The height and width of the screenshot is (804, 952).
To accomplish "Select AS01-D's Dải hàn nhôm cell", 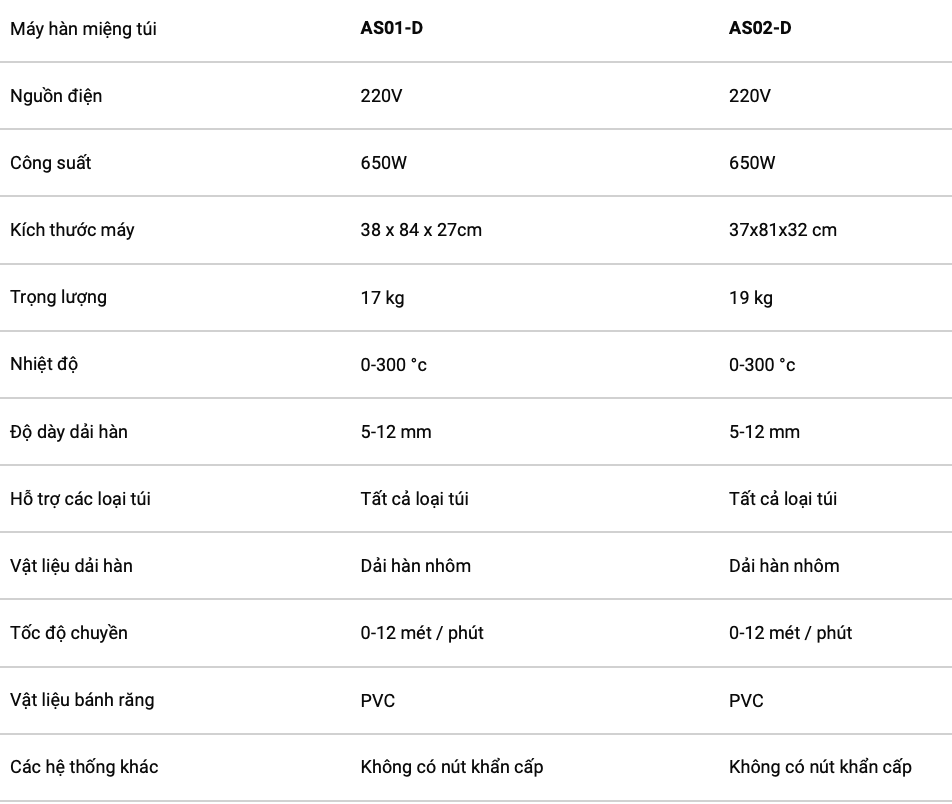I will (x=416, y=566).
